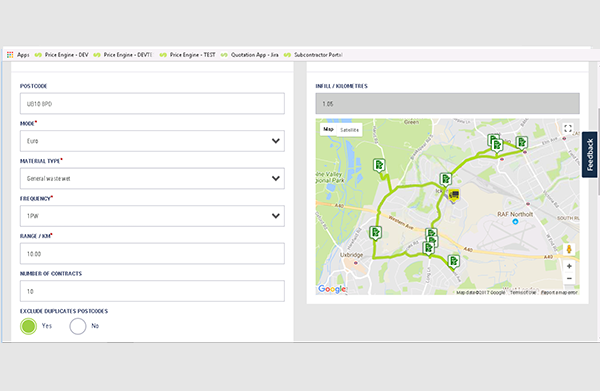Open the map Terms of Use link
Image resolution: width=600 pixels, height=391 pixels.
pos(523,292)
